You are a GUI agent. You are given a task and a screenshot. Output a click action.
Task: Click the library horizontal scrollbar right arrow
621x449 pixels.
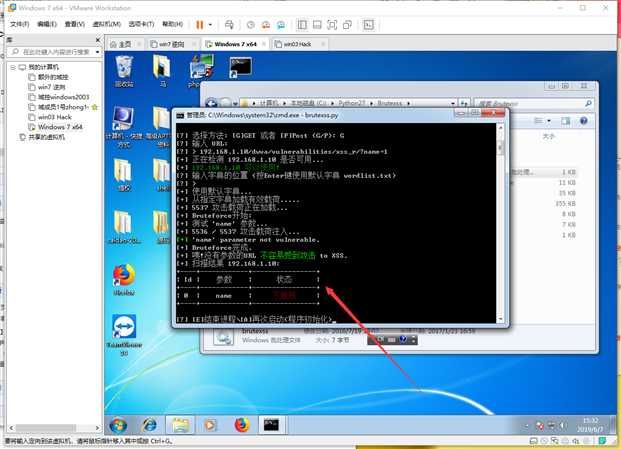click(x=97, y=428)
